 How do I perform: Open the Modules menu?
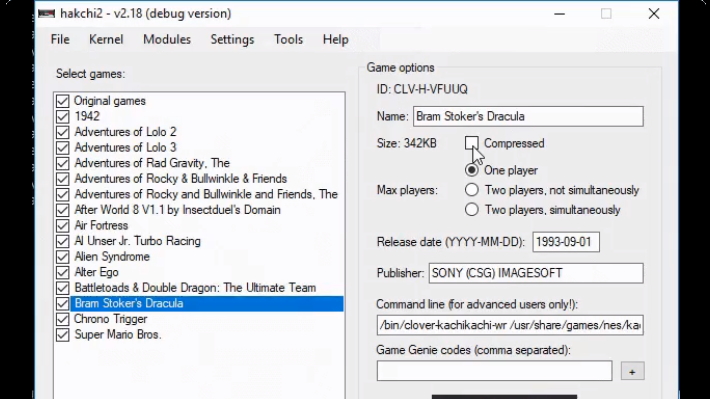(x=167, y=39)
